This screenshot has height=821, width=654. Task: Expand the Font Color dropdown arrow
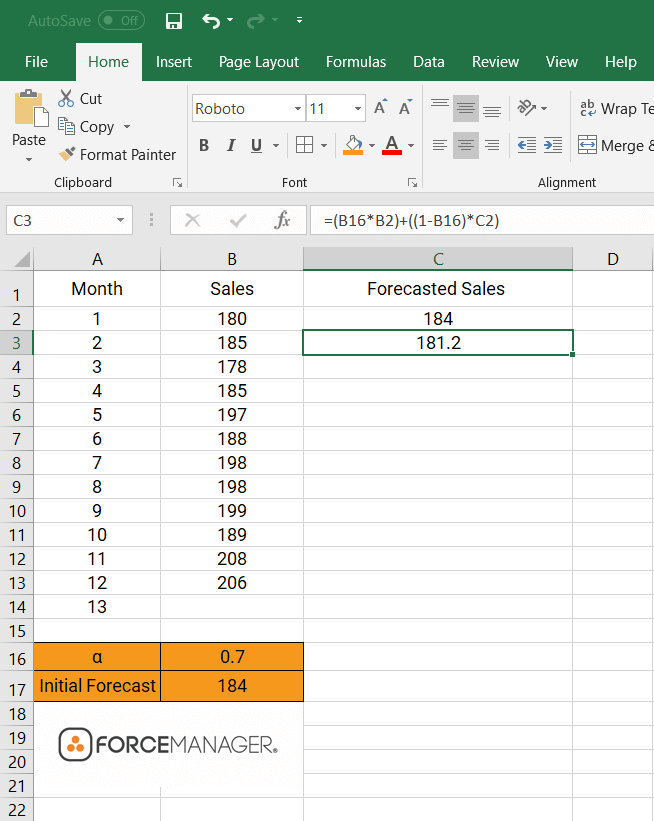coord(411,145)
